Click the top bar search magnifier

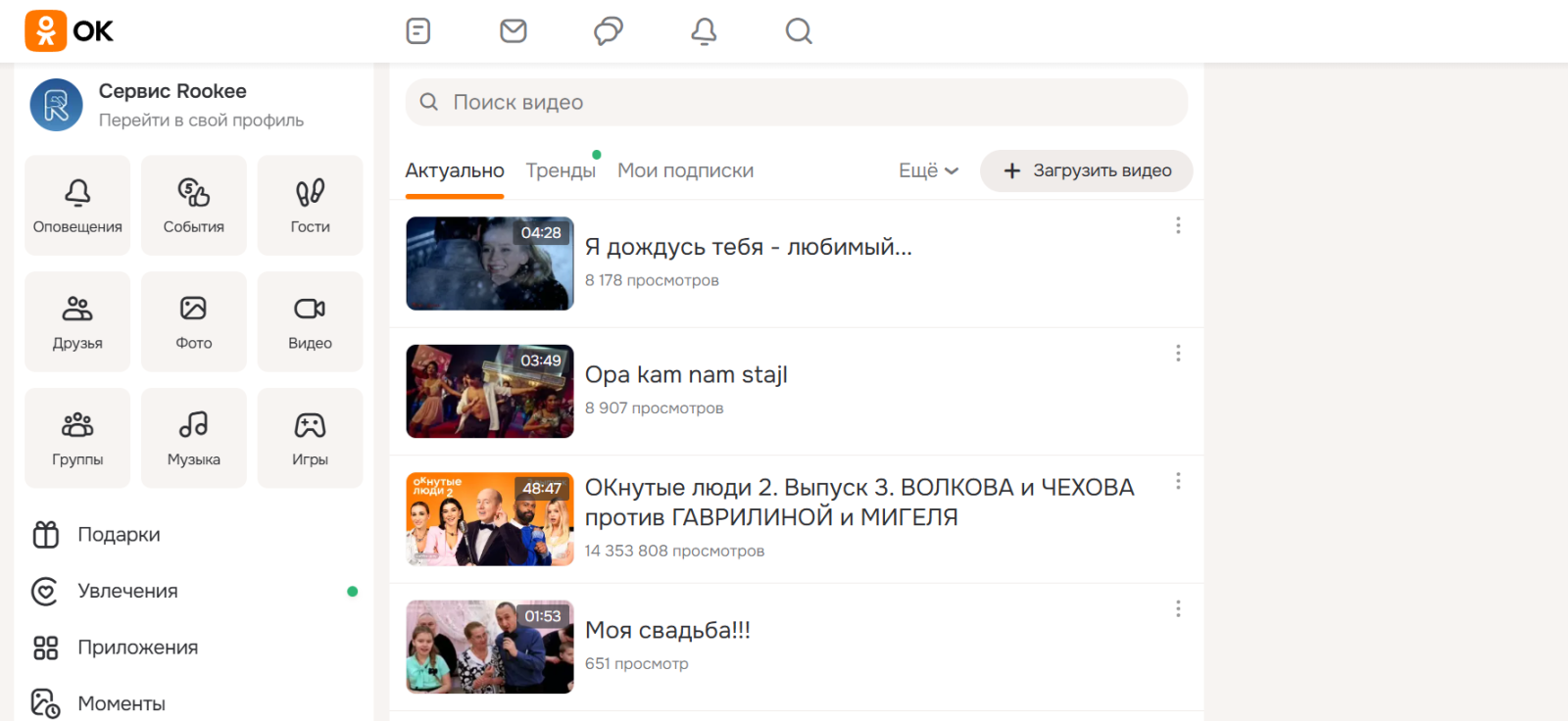[x=799, y=31]
